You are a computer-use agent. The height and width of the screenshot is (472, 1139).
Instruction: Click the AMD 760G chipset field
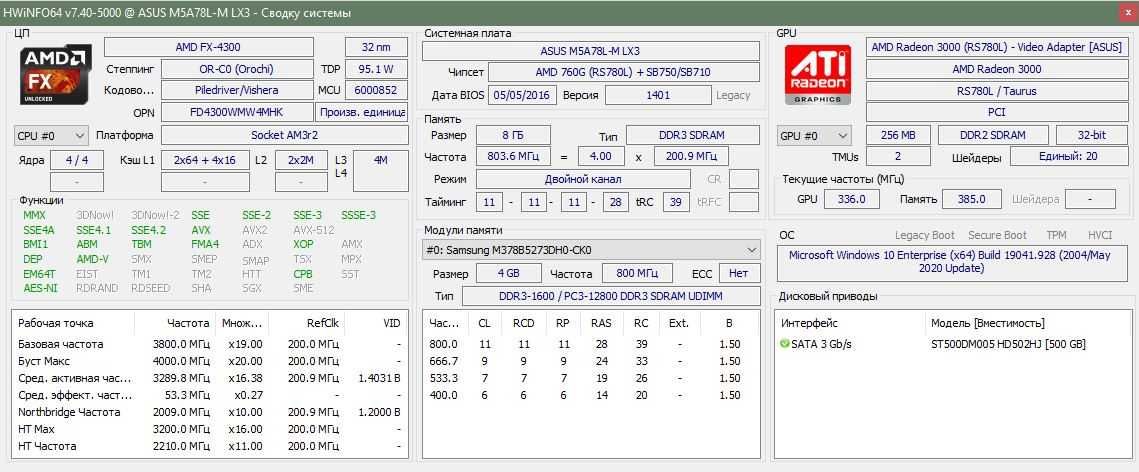623,73
